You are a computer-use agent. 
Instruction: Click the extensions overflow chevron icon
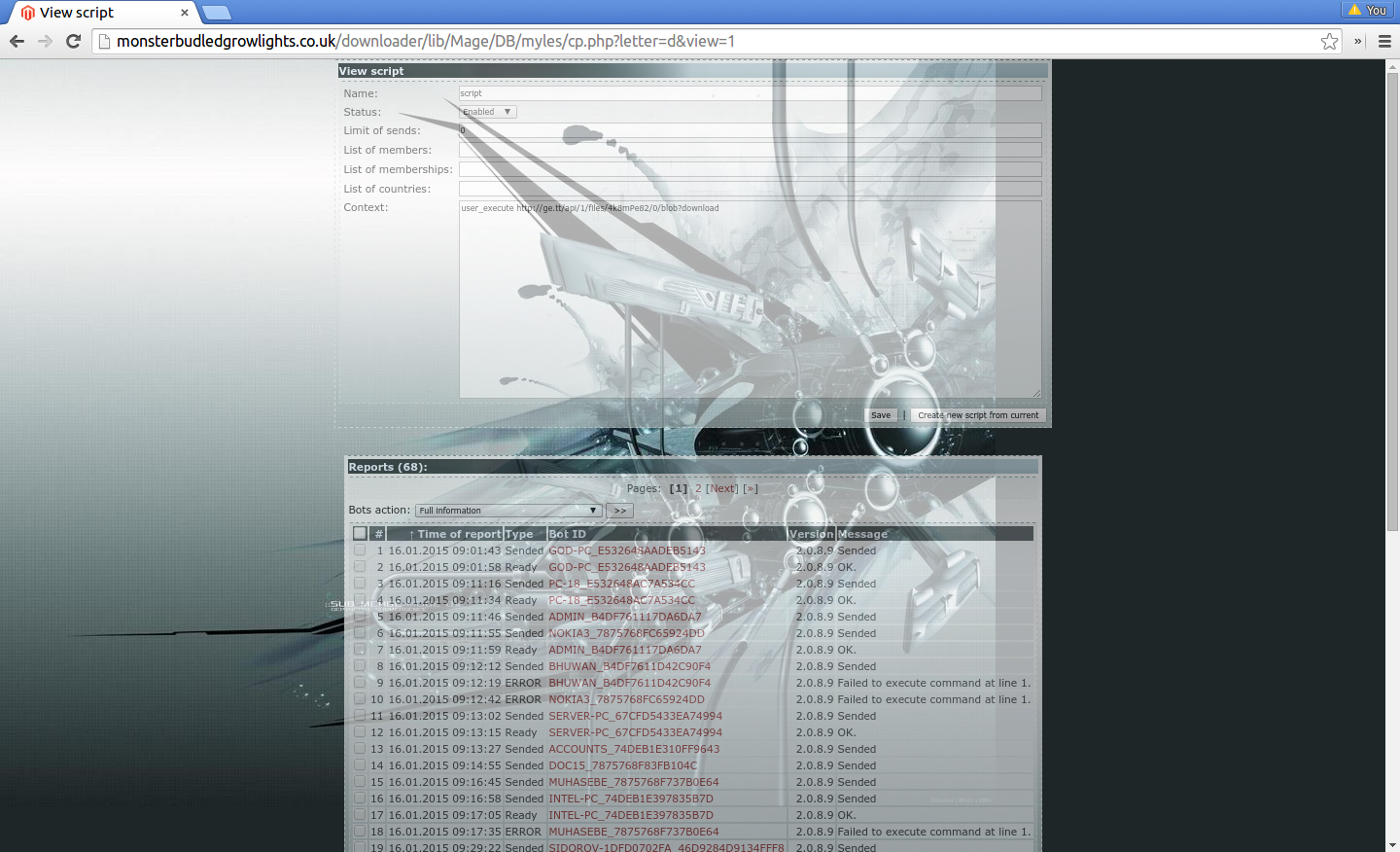point(1358,41)
